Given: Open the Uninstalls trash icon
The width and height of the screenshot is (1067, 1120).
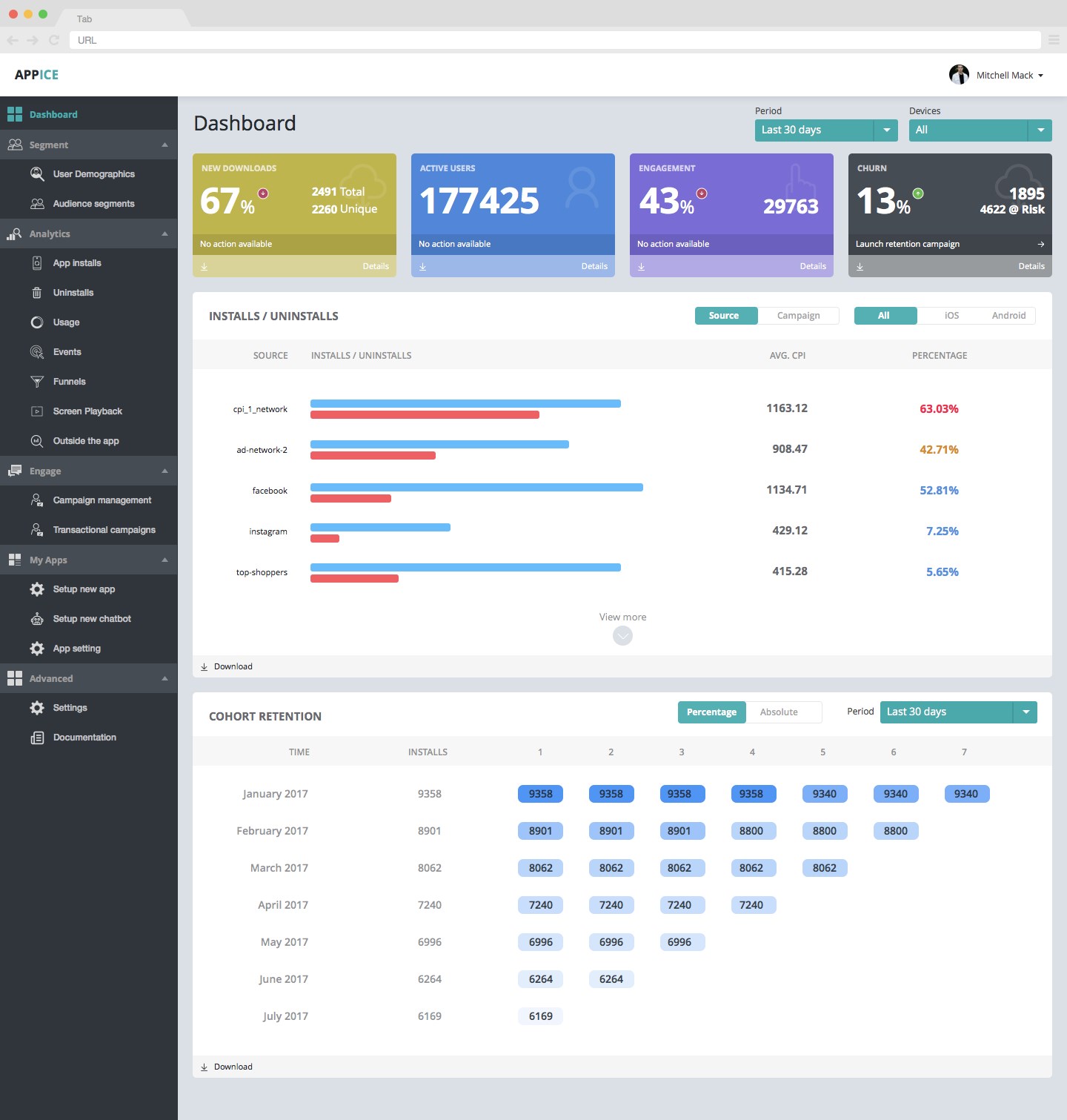Looking at the screenshot, I should tap(37, 293).
